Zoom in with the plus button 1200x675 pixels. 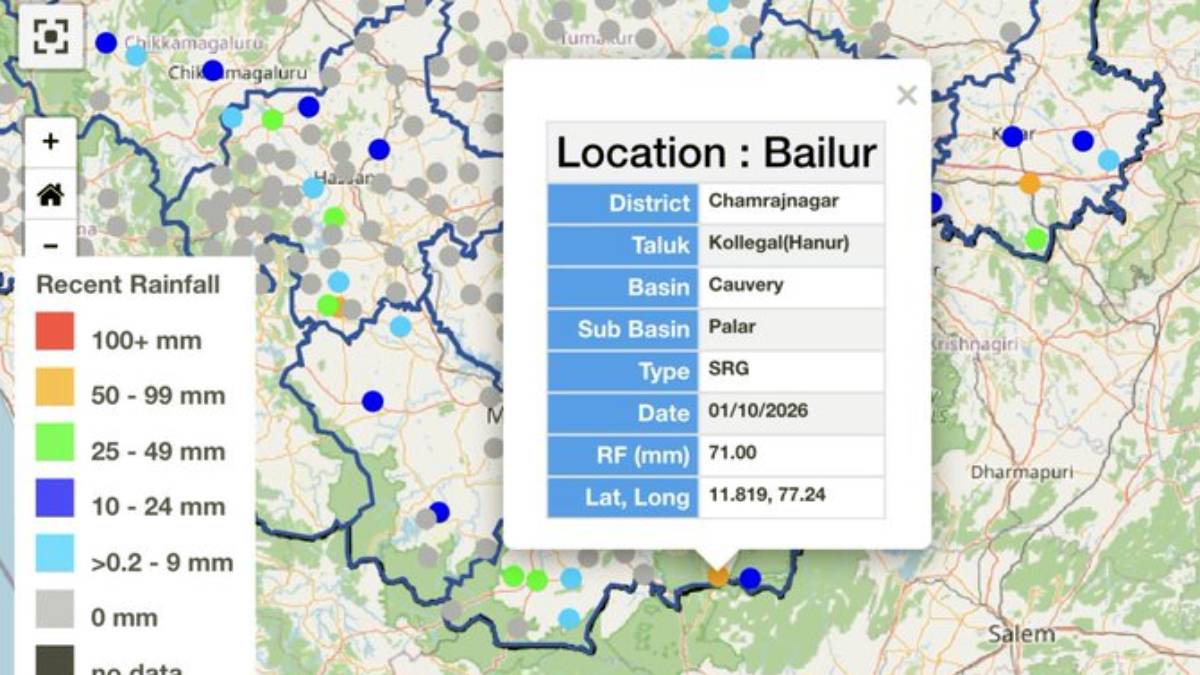click(50, 142)
